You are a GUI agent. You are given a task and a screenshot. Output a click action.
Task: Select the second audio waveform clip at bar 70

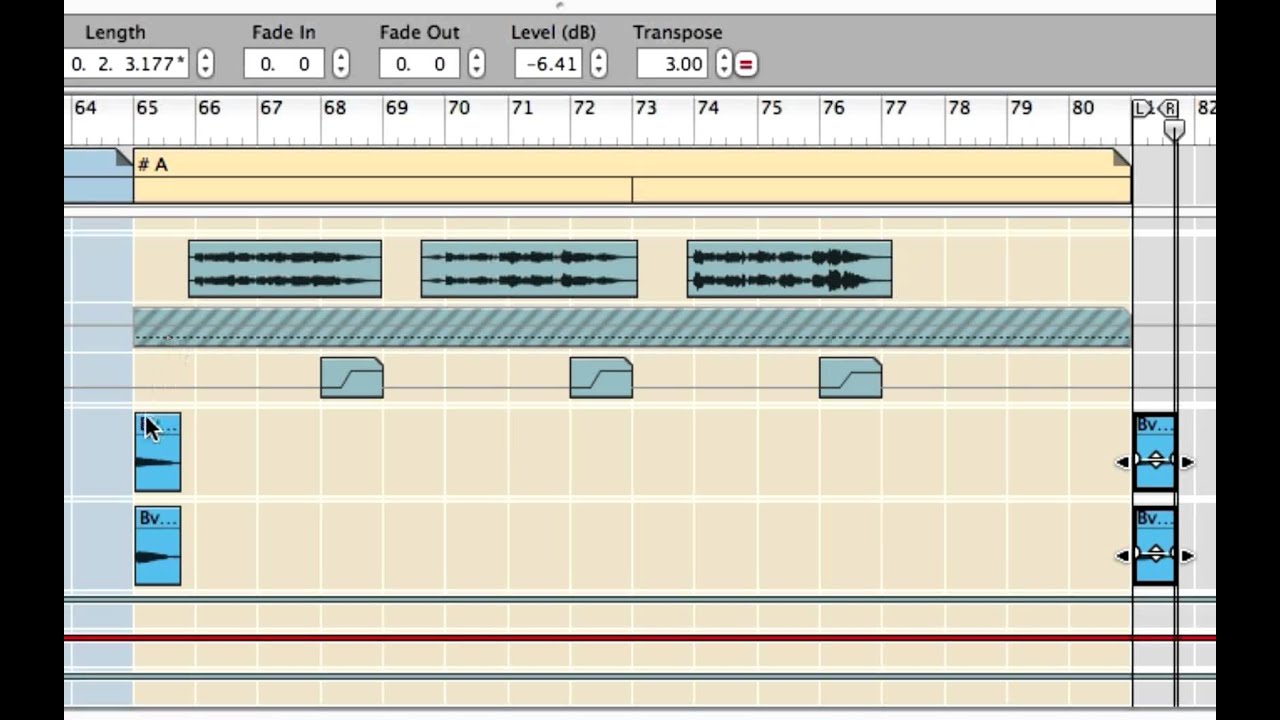tap(529, 269)
